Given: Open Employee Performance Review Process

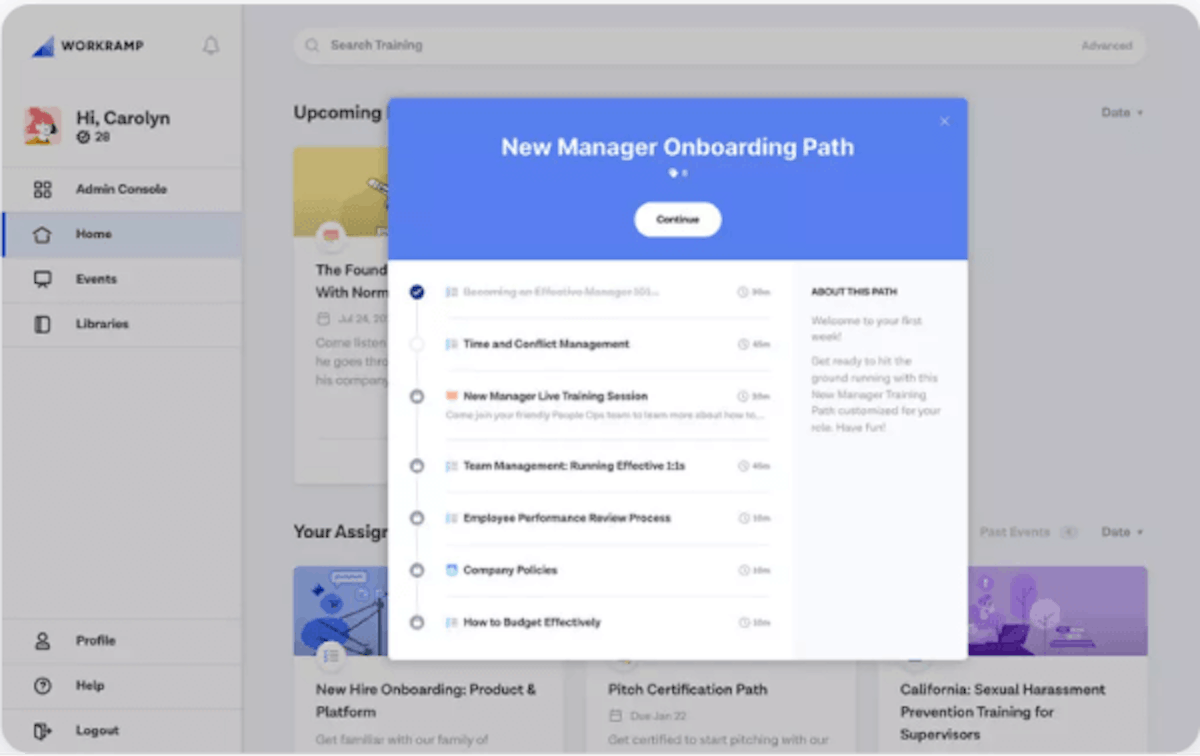Looking at the screenshot, I should (567, 518).
